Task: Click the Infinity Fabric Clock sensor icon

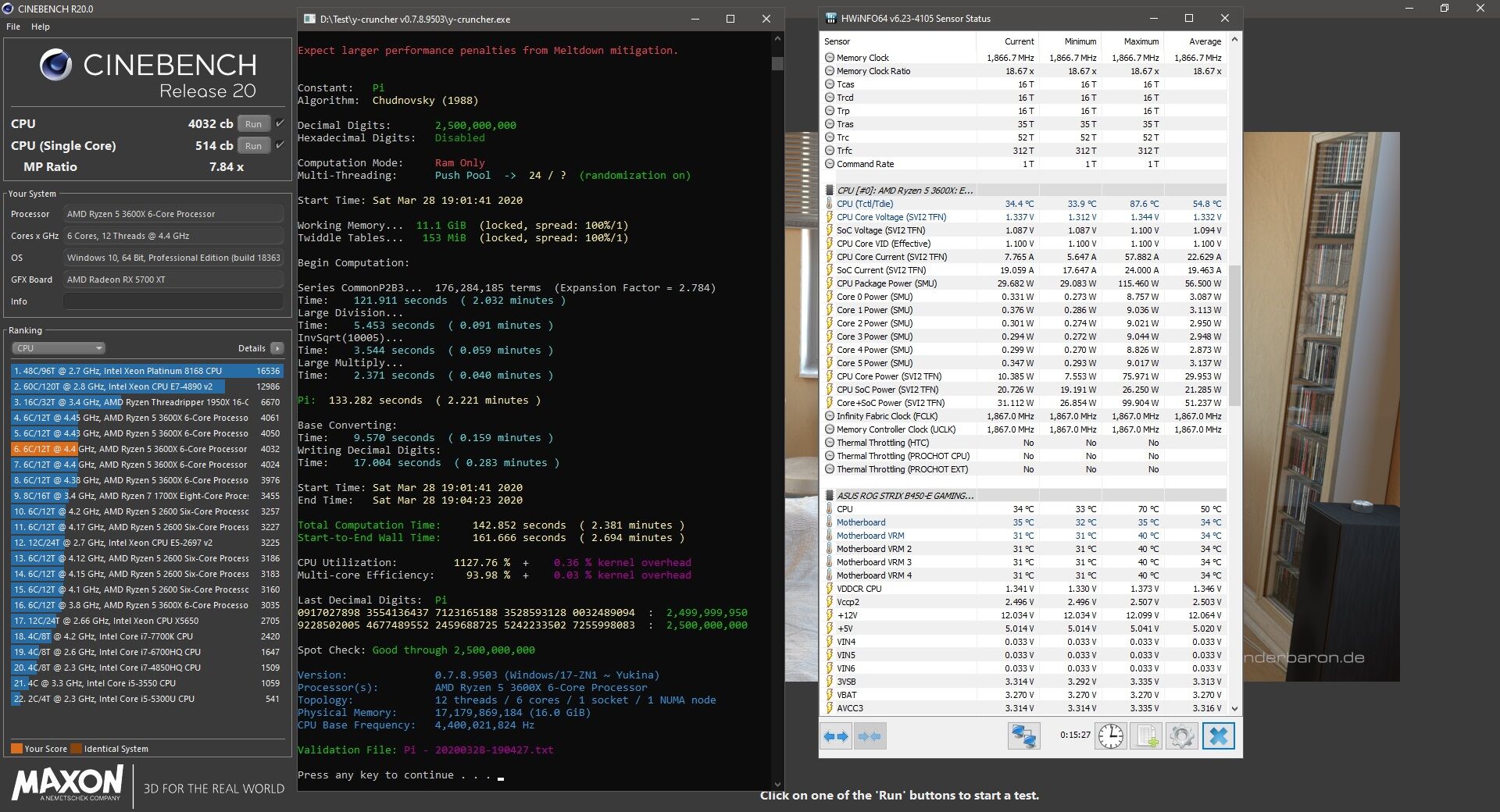Action: (830, 416)
